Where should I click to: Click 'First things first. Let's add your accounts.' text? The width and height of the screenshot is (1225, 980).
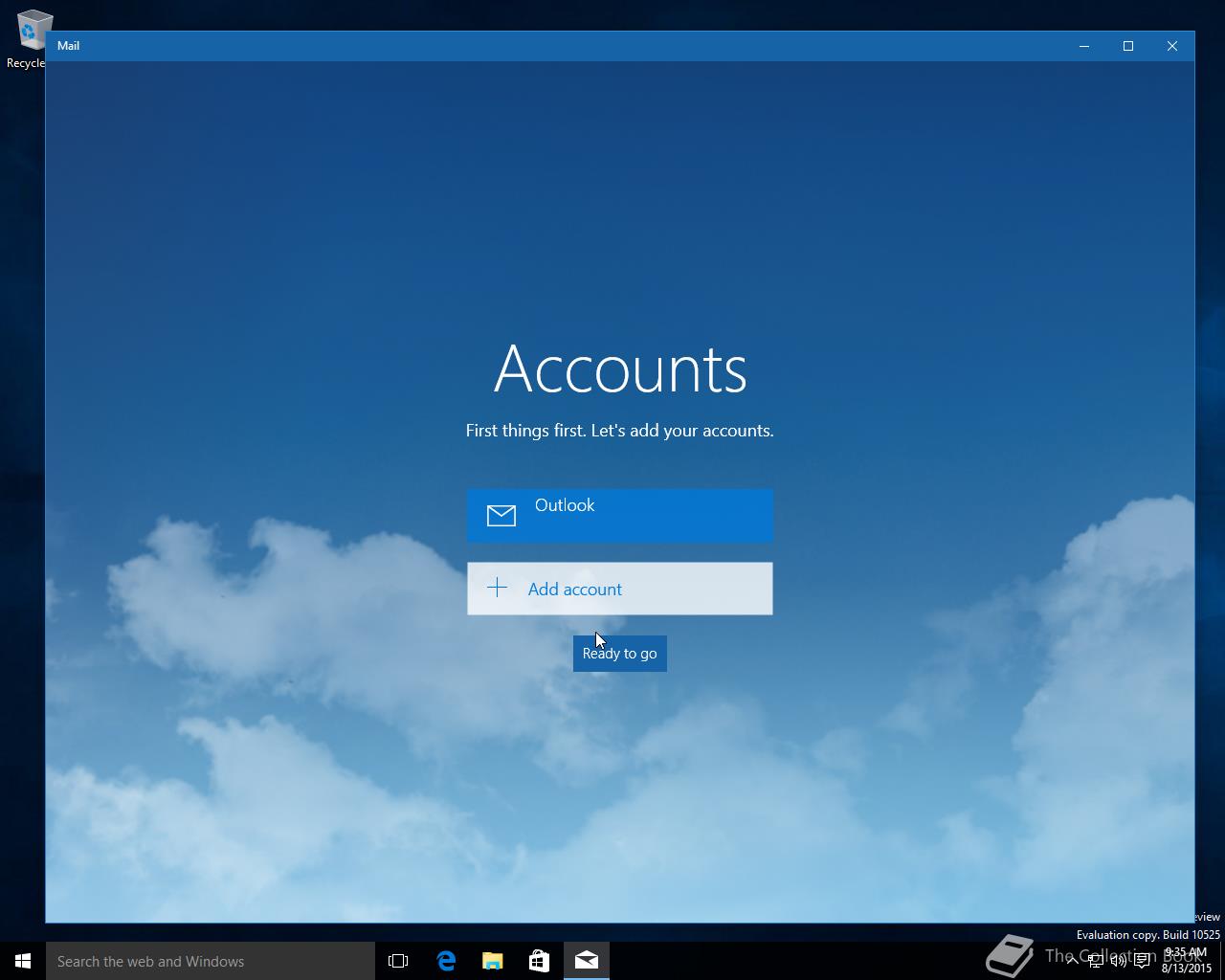620,431
